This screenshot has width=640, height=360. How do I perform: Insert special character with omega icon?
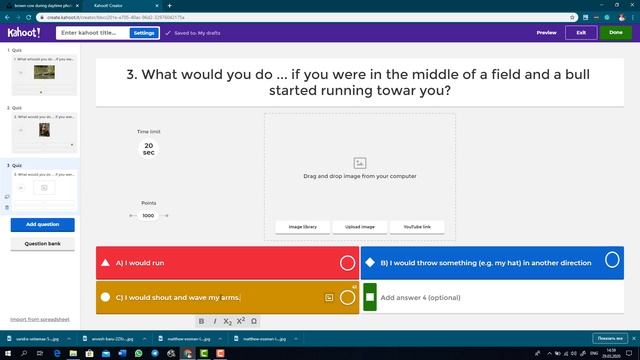point(254,322)
